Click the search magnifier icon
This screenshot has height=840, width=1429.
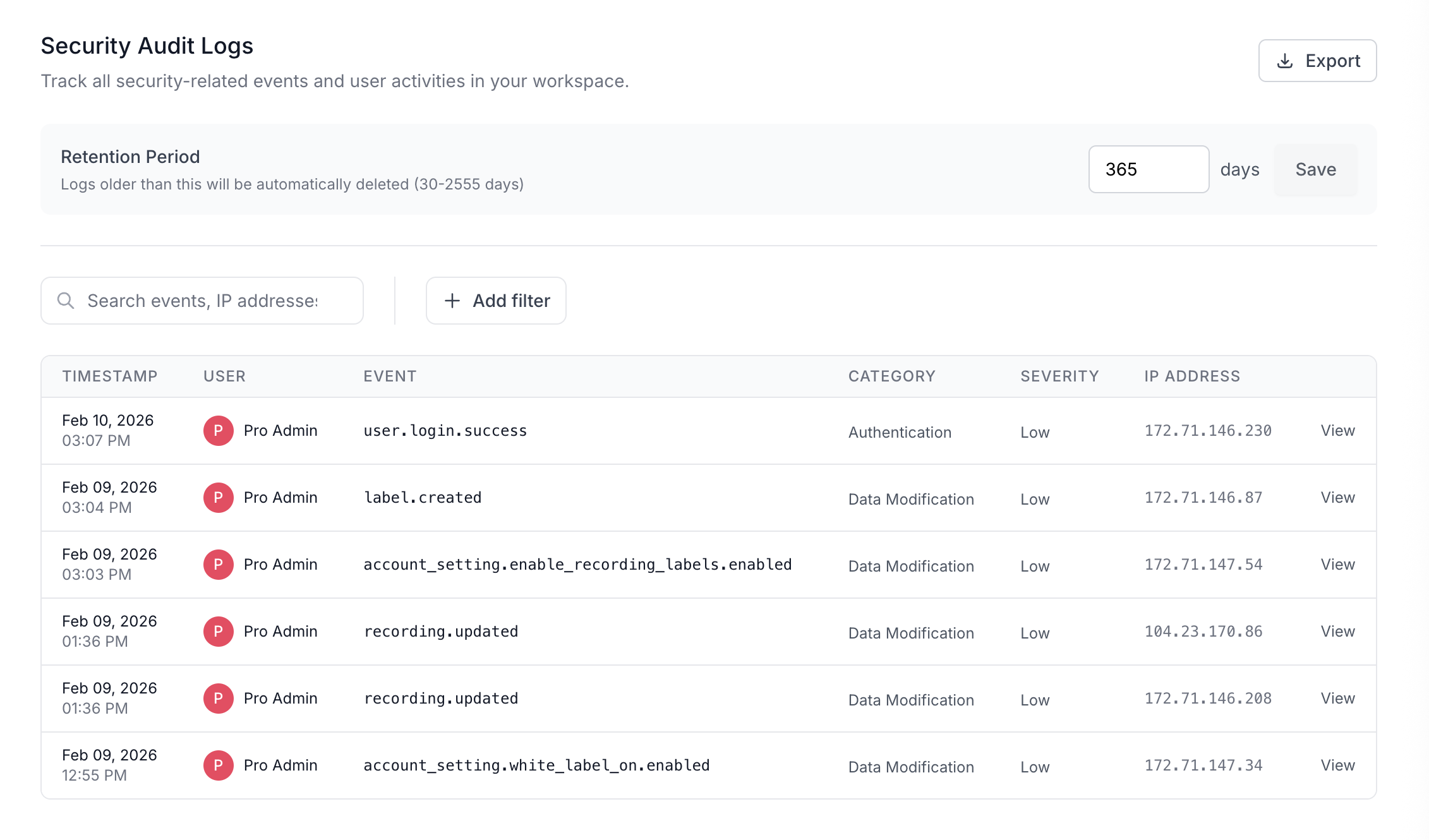[66, 301]
